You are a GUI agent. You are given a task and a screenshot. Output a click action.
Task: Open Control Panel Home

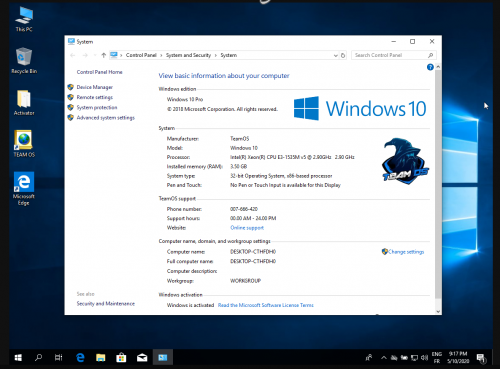point(99,72)
